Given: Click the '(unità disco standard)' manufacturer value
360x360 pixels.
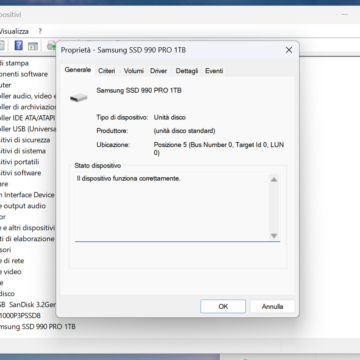Looking at the screenshot, I should 184,131.
